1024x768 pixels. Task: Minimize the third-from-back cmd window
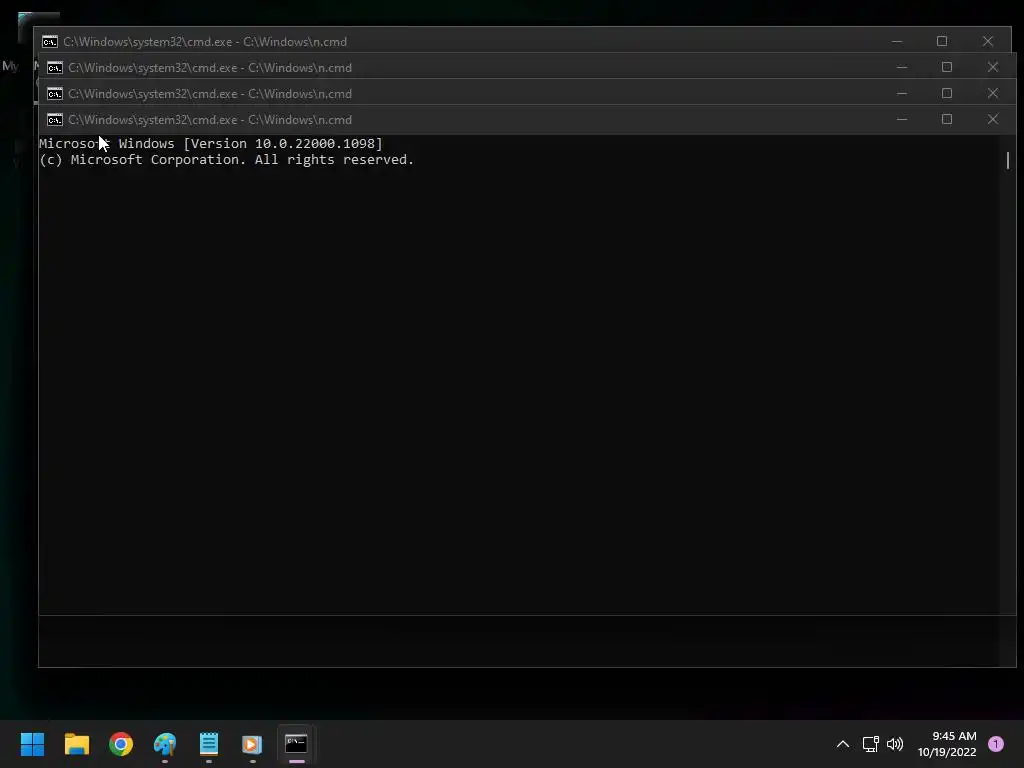click(x=902, y=93)
